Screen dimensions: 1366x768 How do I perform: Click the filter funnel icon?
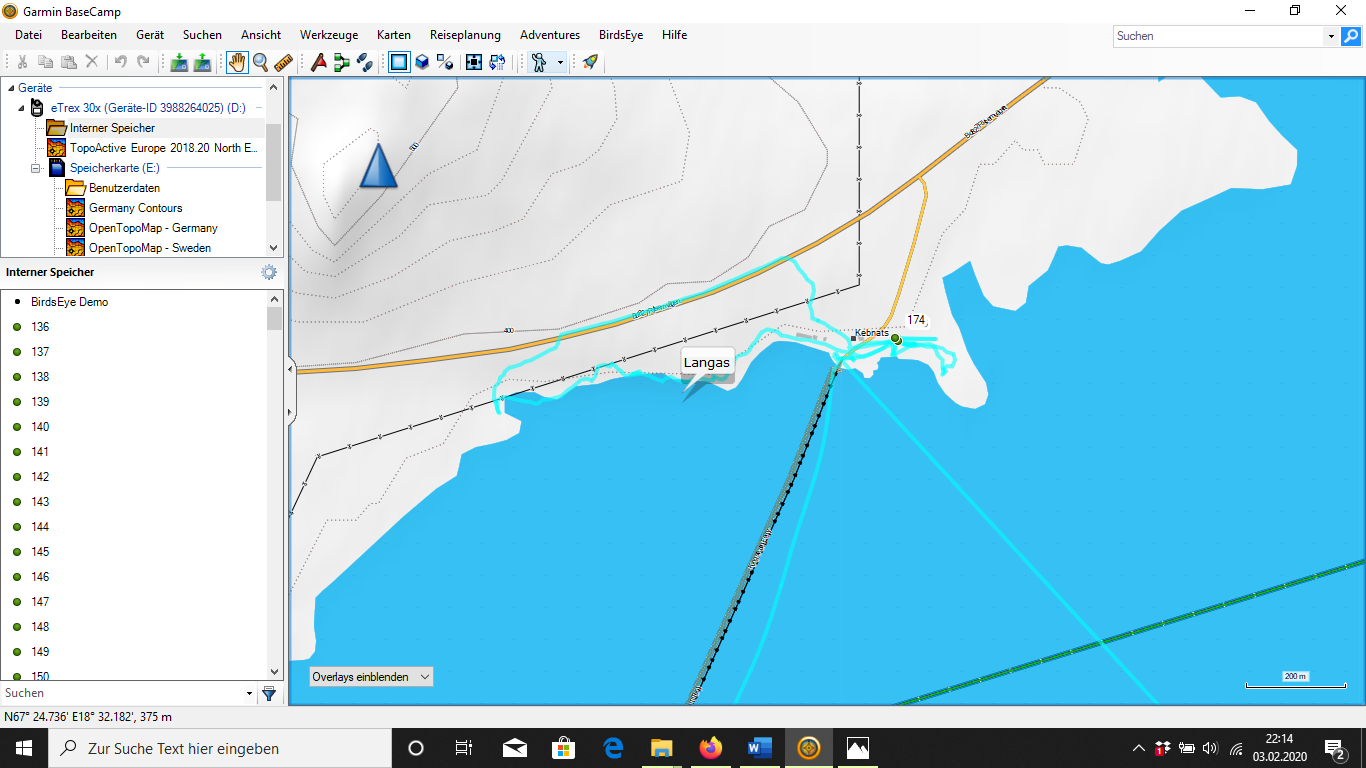pos(269,693)
